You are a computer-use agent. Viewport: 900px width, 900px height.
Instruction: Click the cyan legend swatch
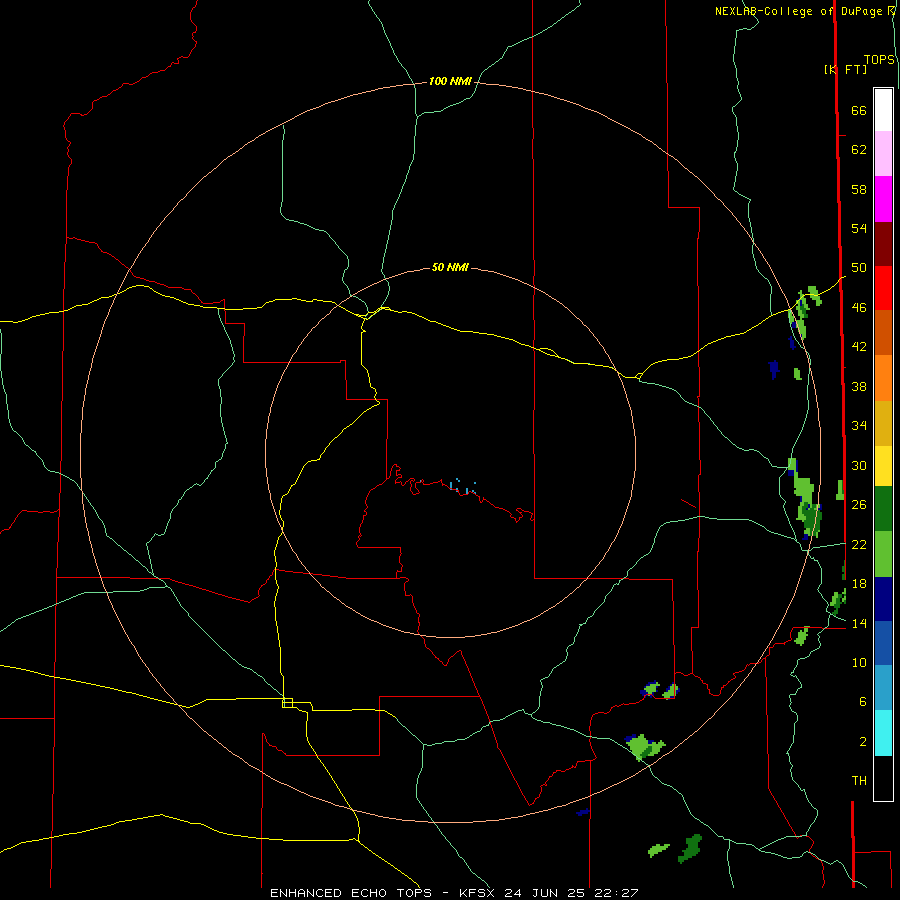883,733
